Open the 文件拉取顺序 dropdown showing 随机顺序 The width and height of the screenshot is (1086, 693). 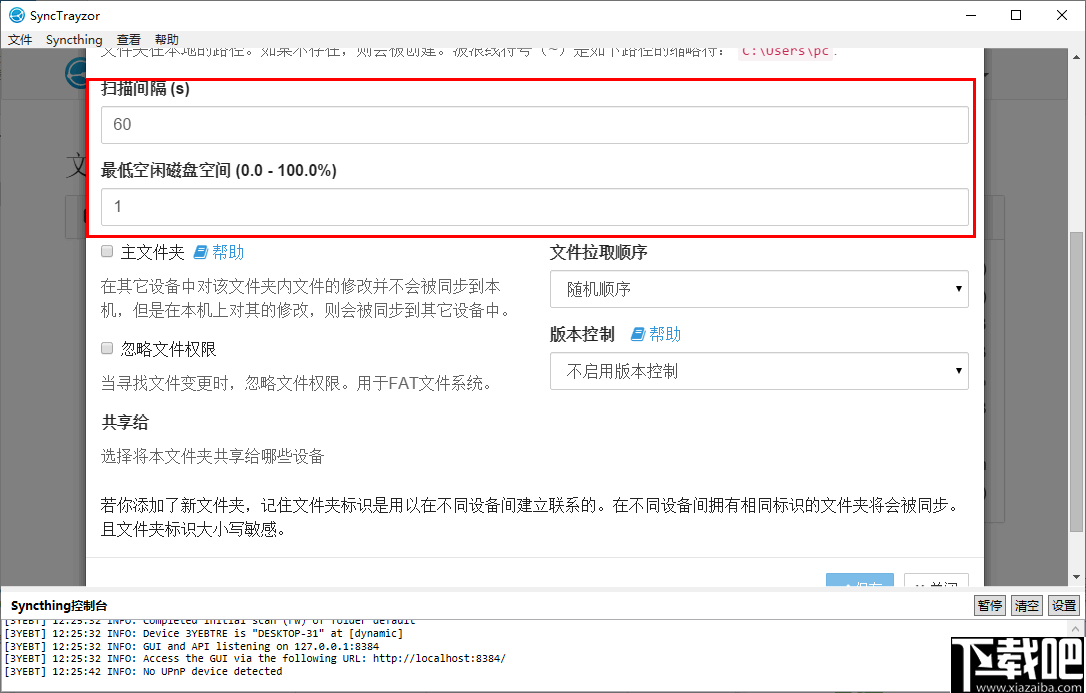pyautogui.click(x=758, y=289)
